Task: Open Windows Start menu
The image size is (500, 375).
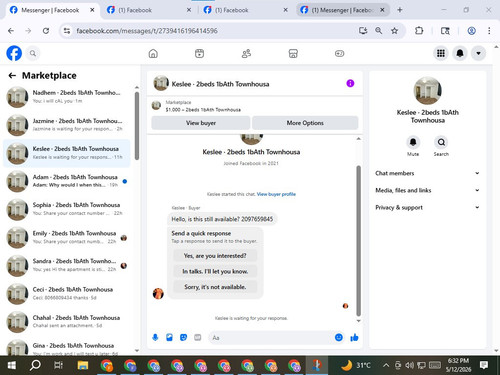Action: pyautogui.click(x=12, y=365)
